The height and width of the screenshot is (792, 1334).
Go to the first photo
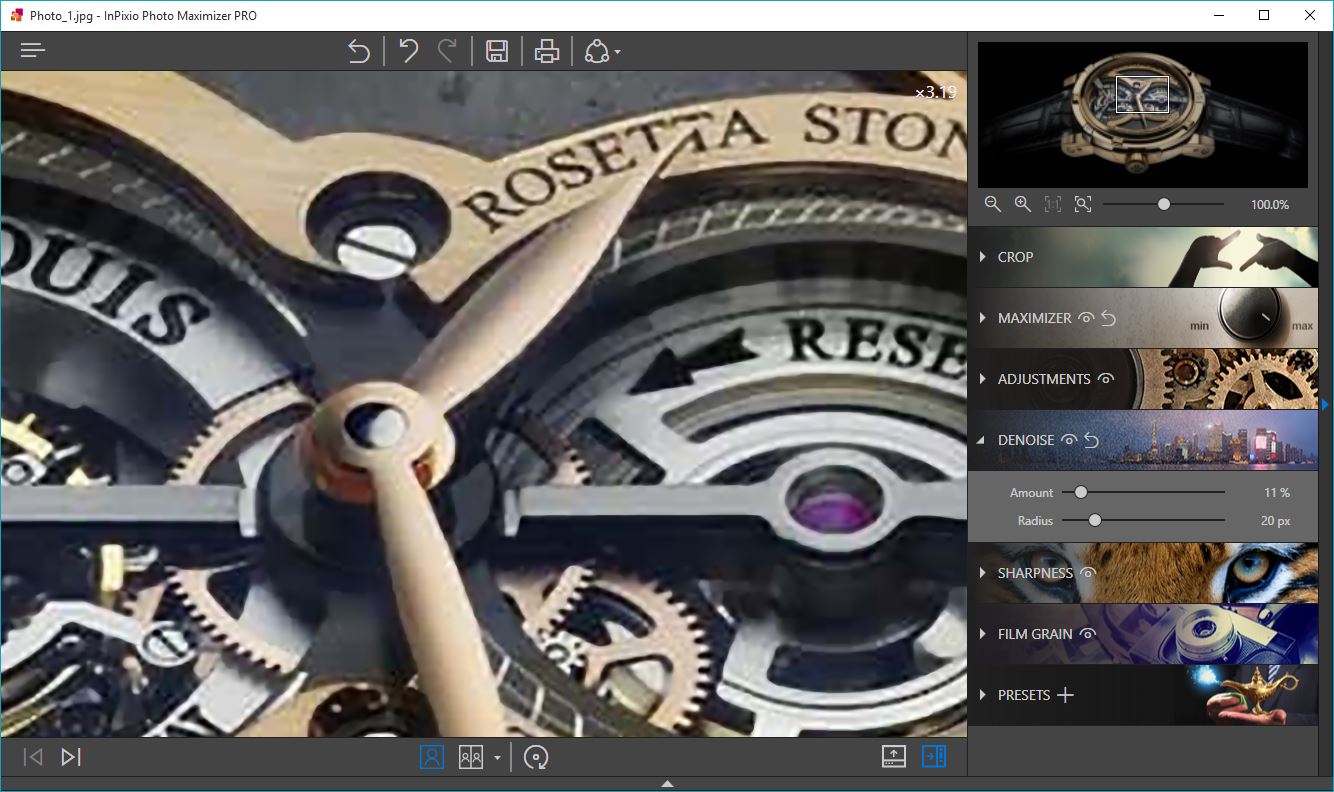tap(33, 757)
